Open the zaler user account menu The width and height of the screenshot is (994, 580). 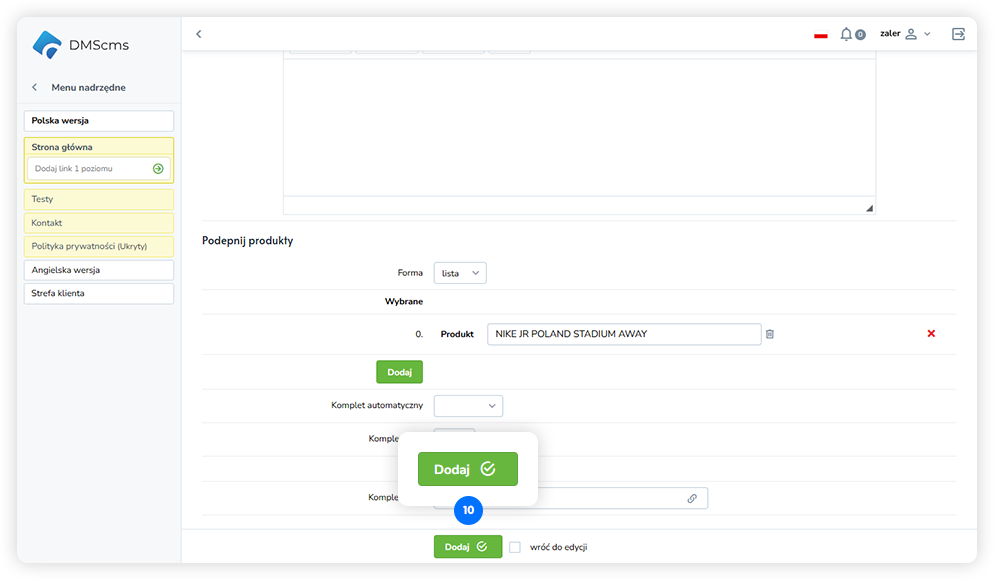click(904, 34)
